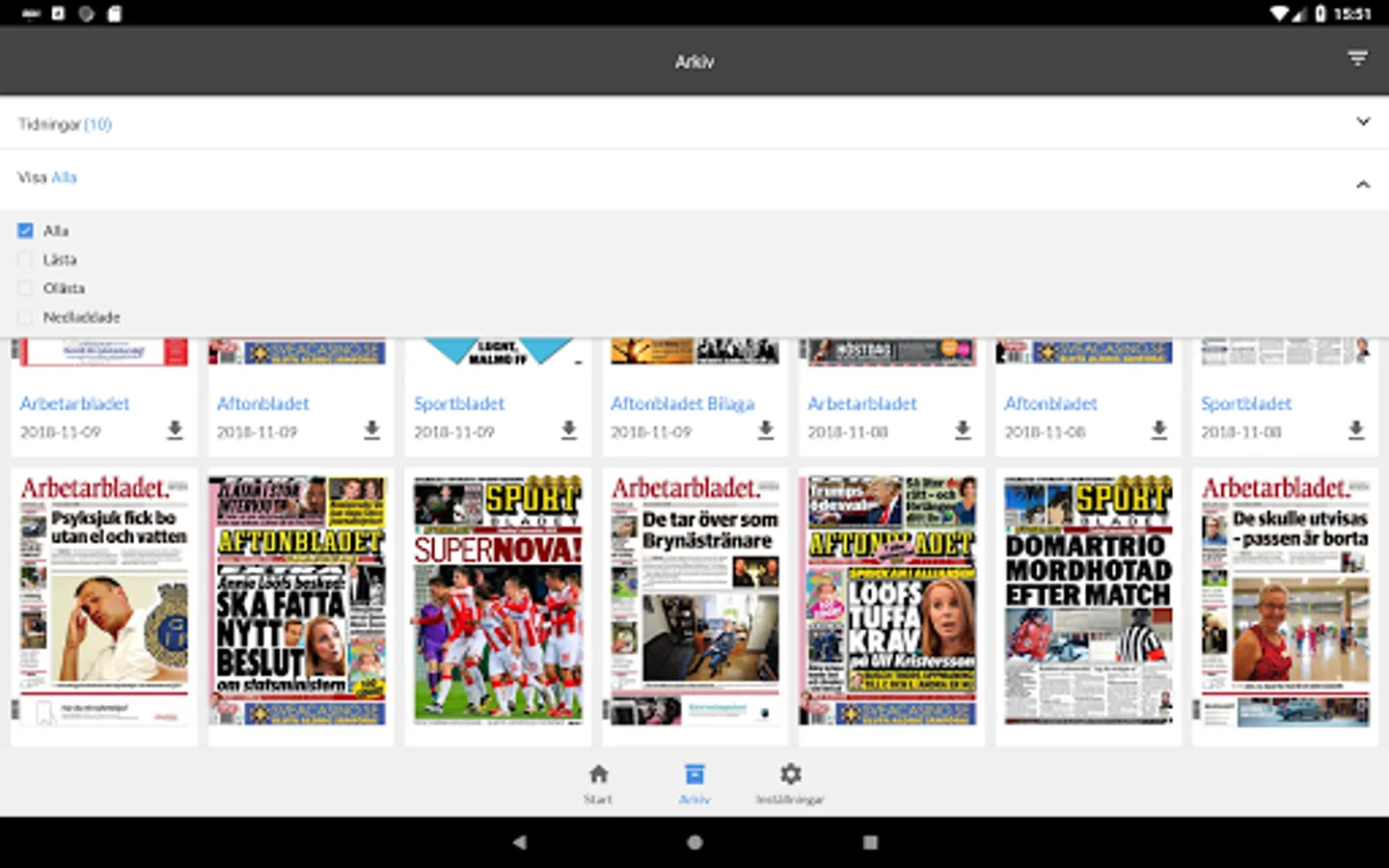Open Sportbladet 2018-11-09 title link
Screen dimensions: 1389x868
(459, 404)
